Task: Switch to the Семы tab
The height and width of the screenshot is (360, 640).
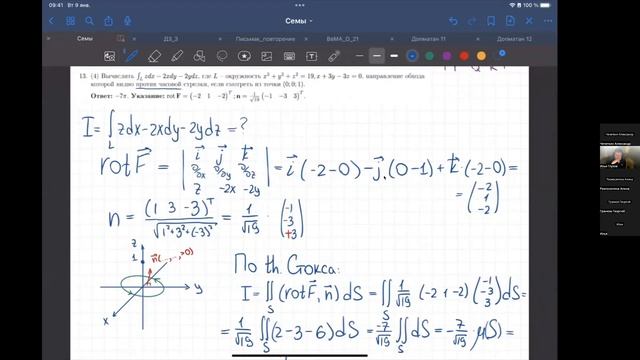Action: click(84, 38)
